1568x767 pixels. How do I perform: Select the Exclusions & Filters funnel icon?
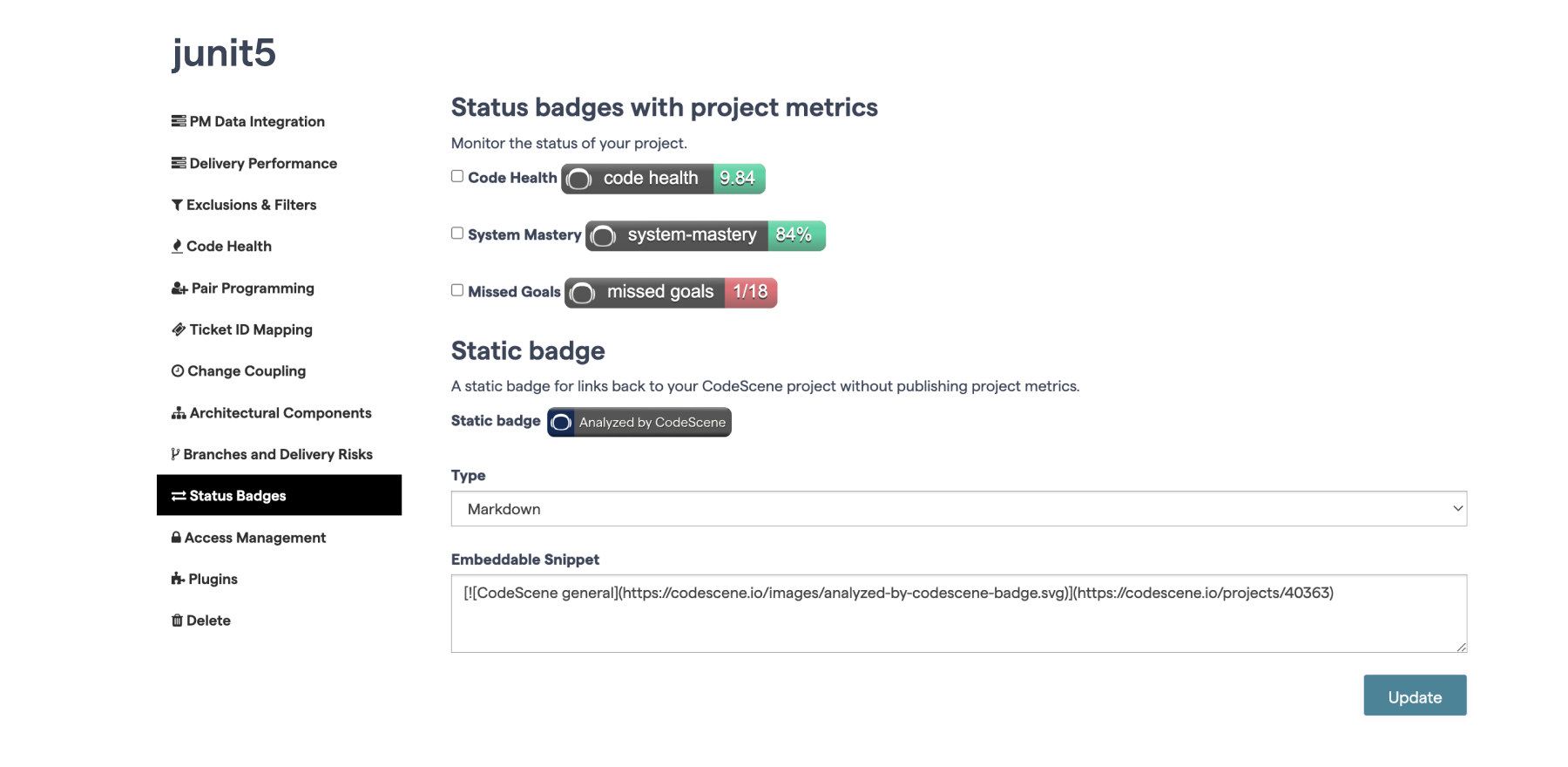click(x=178, y=204)
